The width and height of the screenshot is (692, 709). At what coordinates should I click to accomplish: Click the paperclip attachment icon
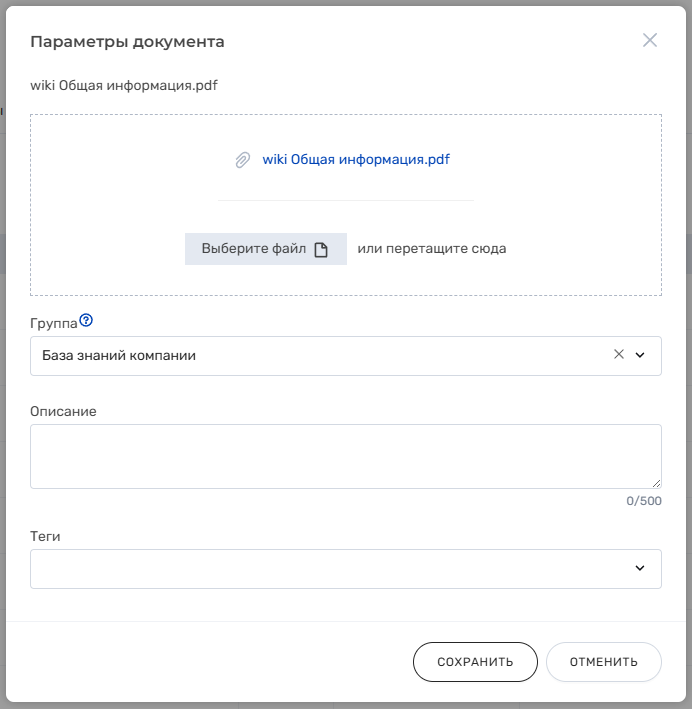pyautogui.click(x=243, y=160)
